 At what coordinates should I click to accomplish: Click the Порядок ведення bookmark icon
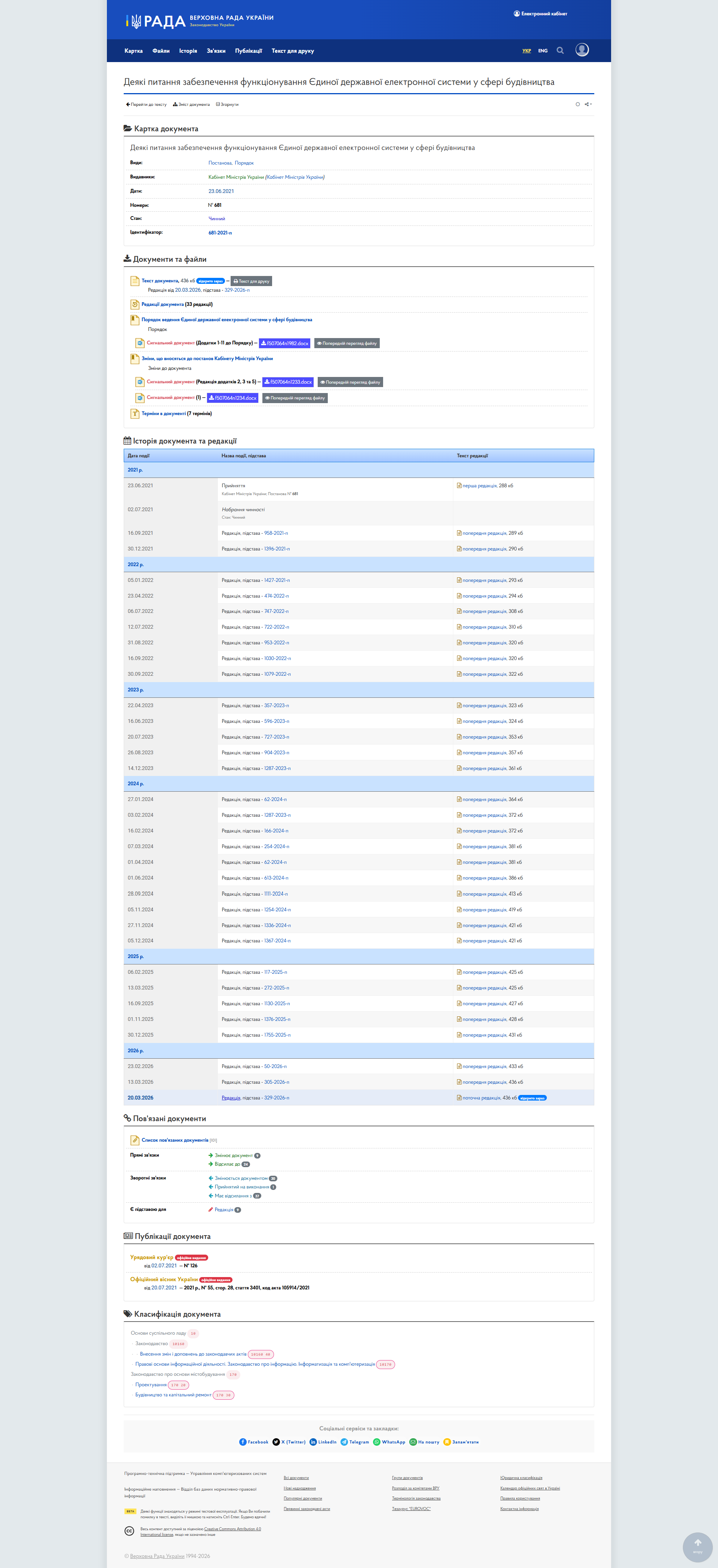click(135, 320)
